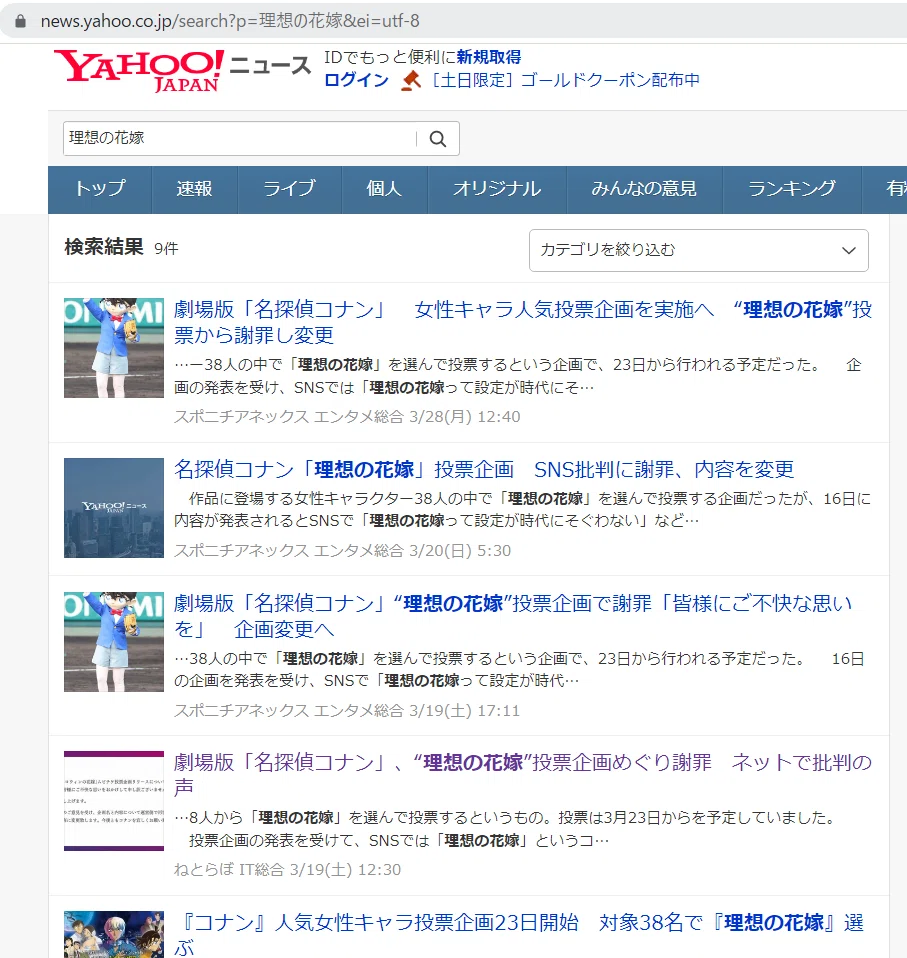This screenshot has width=907, height=958.
Task: Click the 9件 result count
Action: click(166, 249)
